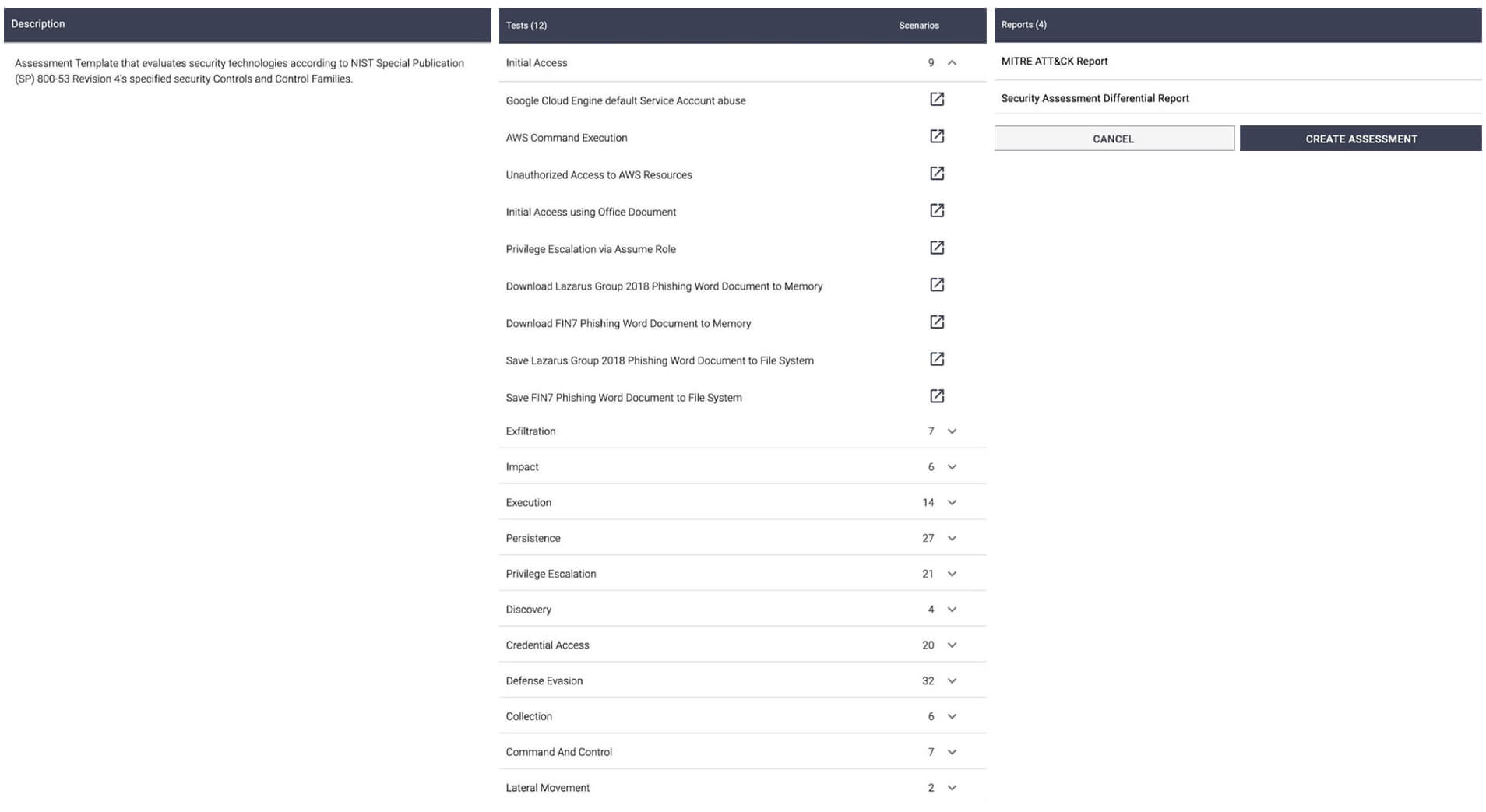
Task: Open AWS Command Execution scenario link icon
Action: coord(937,137)
